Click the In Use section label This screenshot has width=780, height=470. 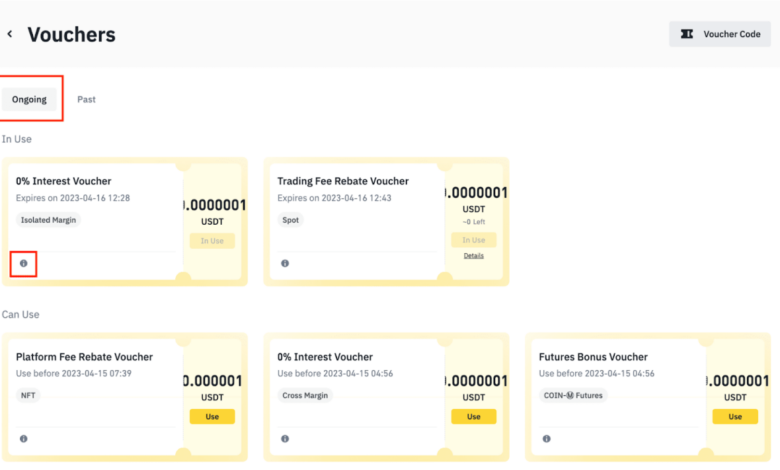pyautogui.click(x=16, y=139)
